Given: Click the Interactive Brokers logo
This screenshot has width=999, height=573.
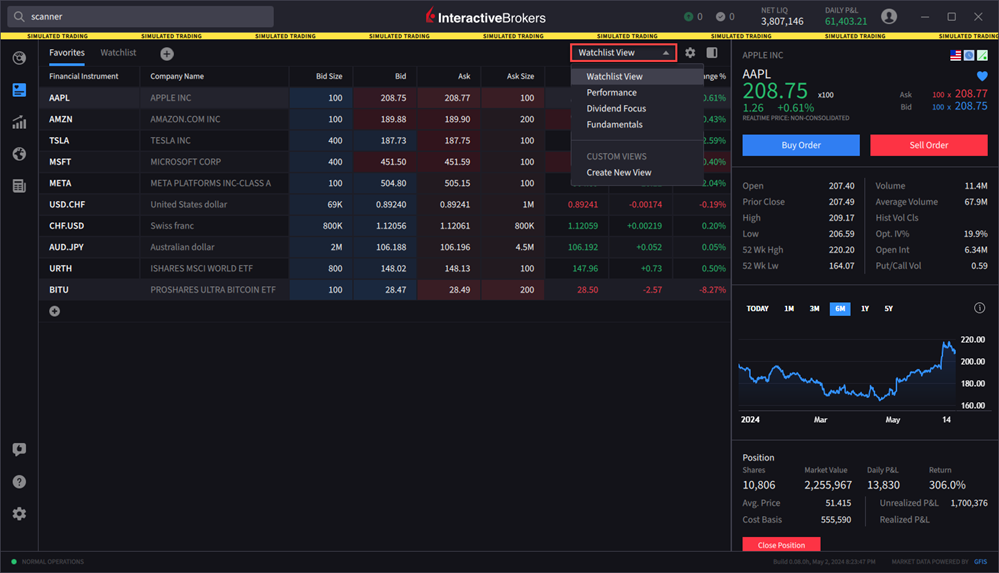Looking at the screenshot, I should tap(485, 17).
